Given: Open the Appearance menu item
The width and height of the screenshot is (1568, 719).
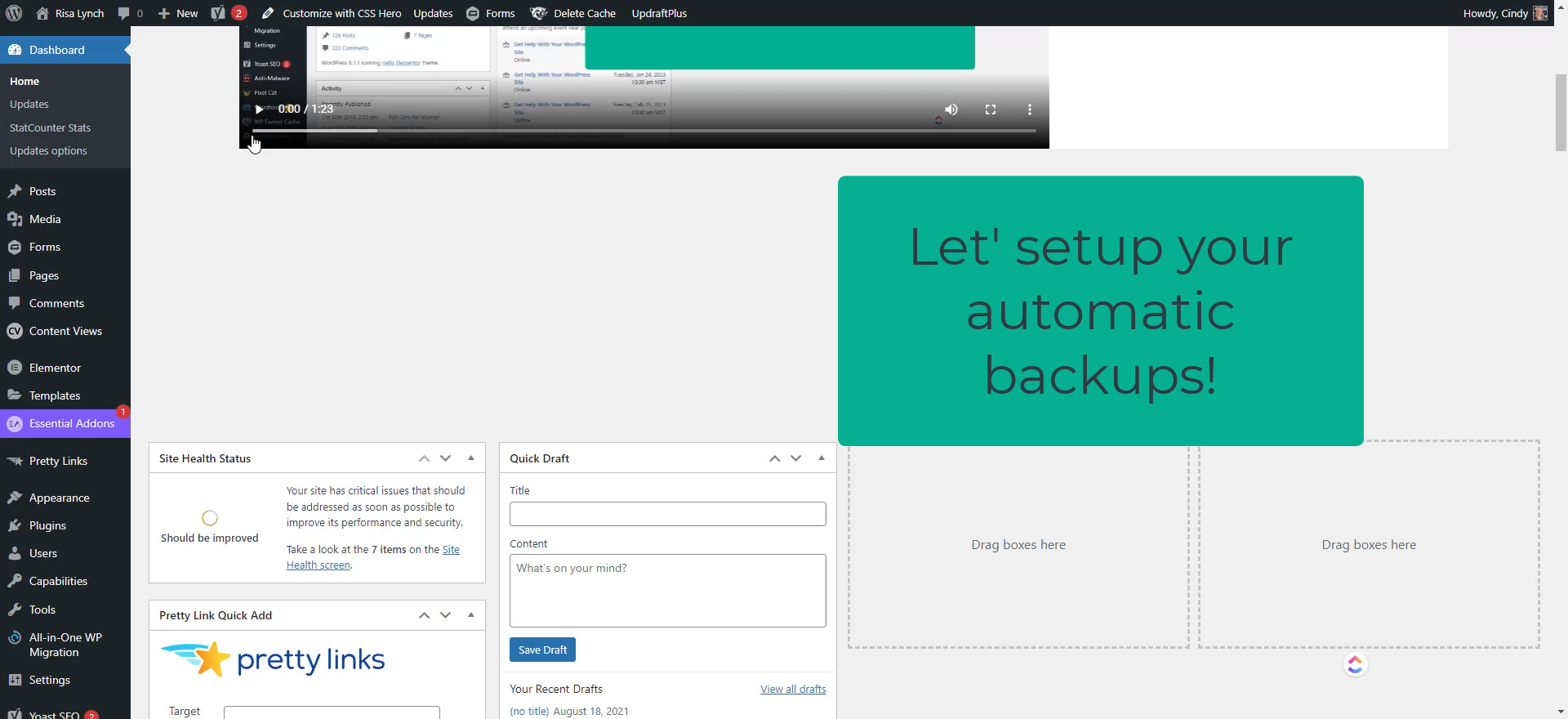Looking at the screenshot, I should click(65, 498).
